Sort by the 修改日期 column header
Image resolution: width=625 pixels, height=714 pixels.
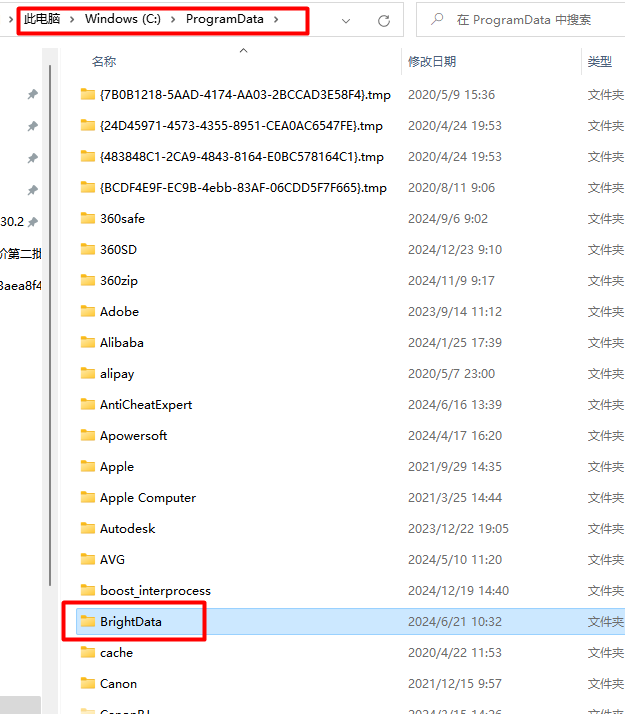click(432, 61)
